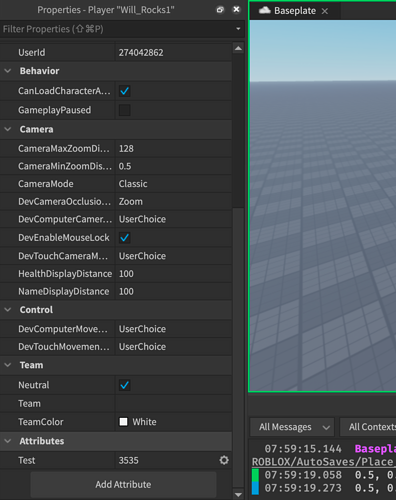
Task: Click output log entry at 07:59:15.144
Action: click(323, 449)
